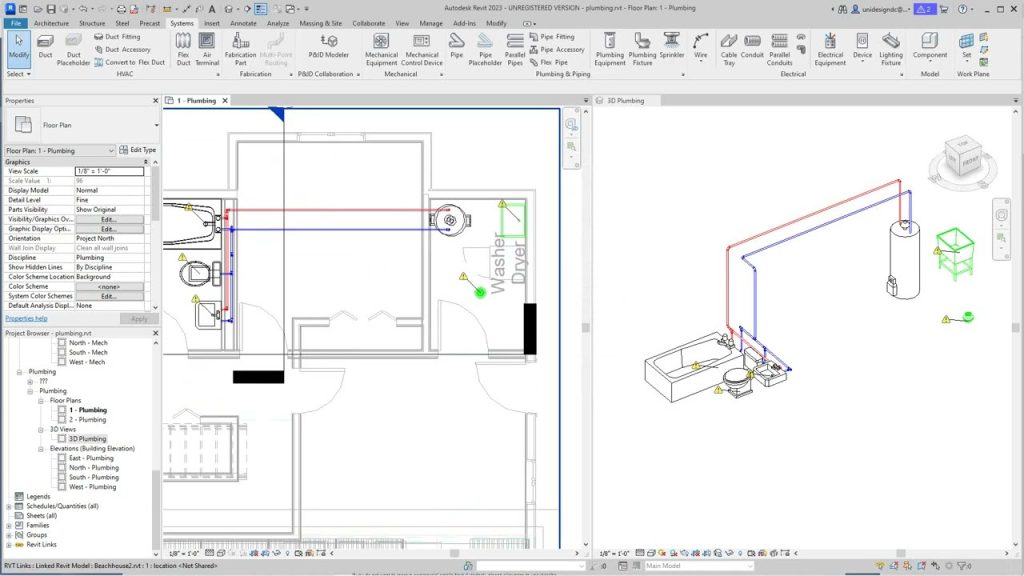Viewport: 1024px width, 576px height.
Task: Activate the Pipe tool
Action: (456, 46)
